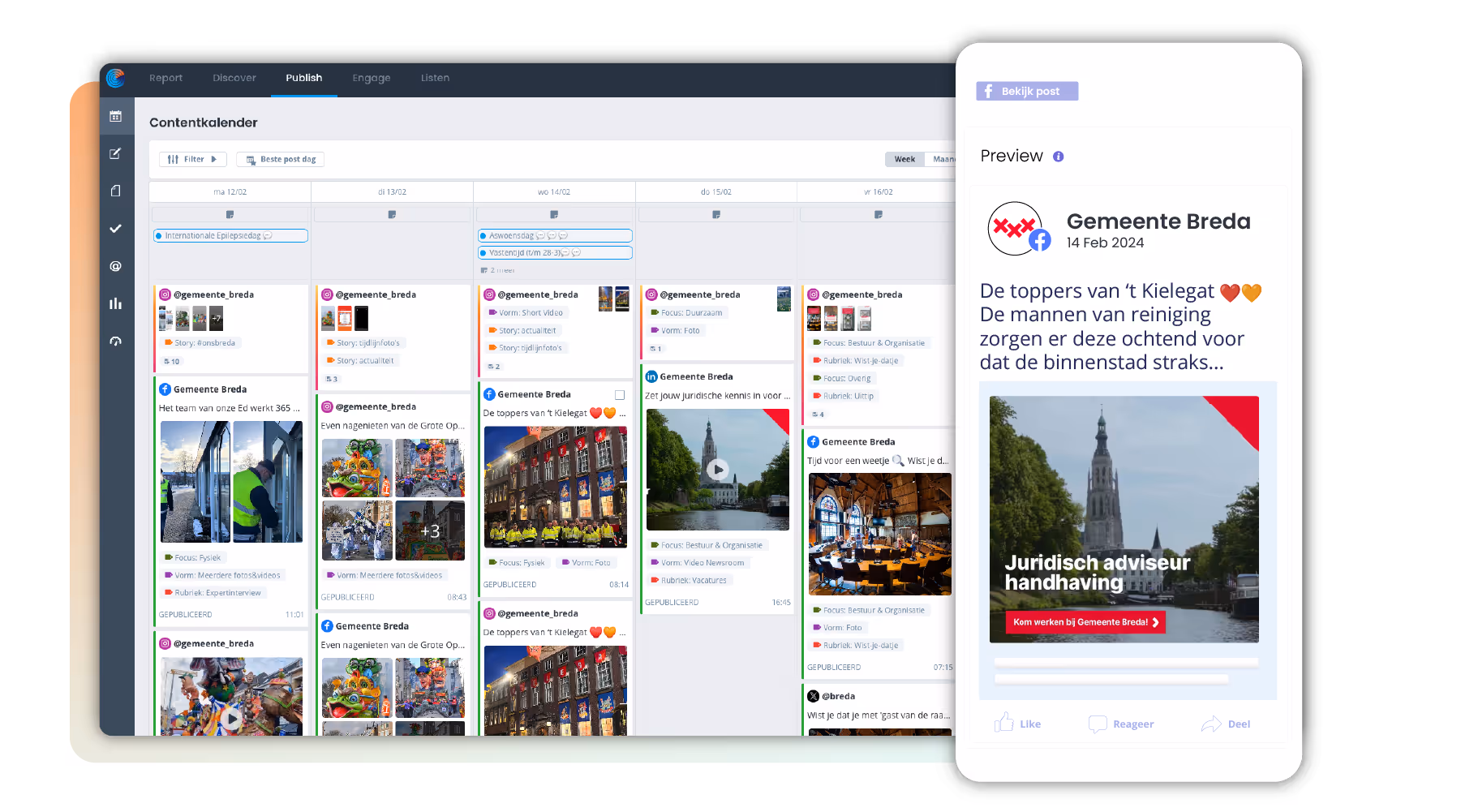Click 'Zet jouw juridische kennis in voor' text
The height and width of the screenshot is (812, 1461).
(718, 396)
